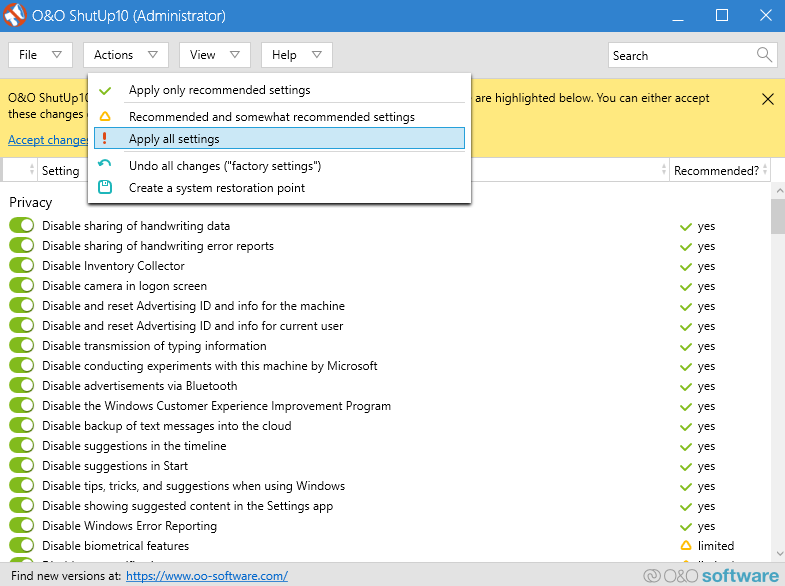Choose Create a system restoration point

[279, 188]
